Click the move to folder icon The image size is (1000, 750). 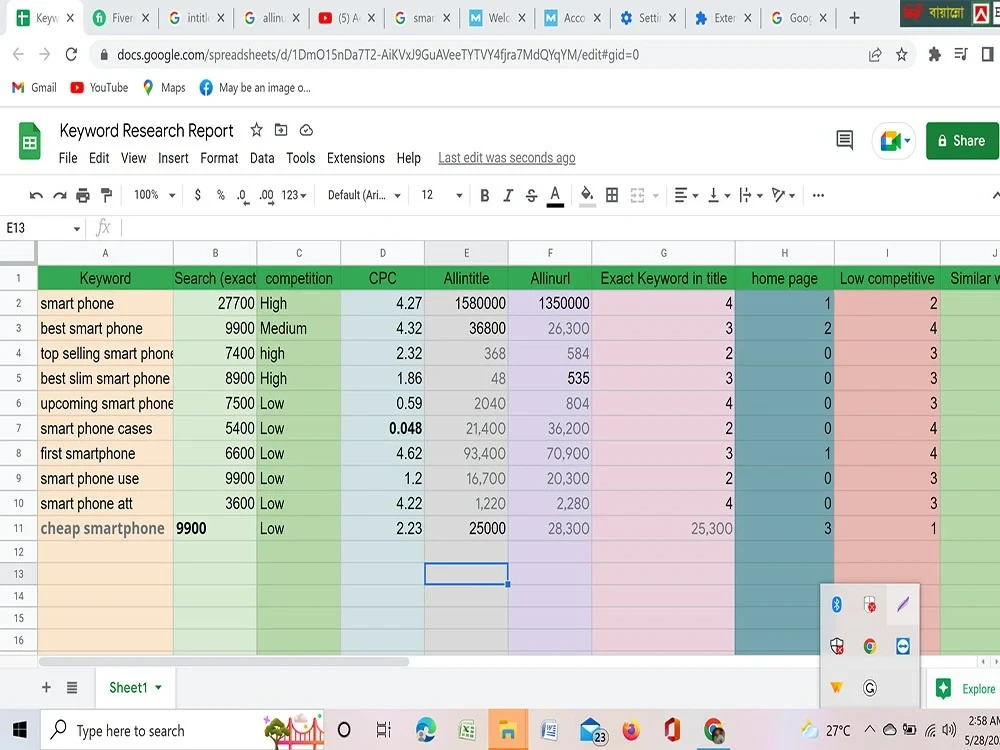pos(281,130)
